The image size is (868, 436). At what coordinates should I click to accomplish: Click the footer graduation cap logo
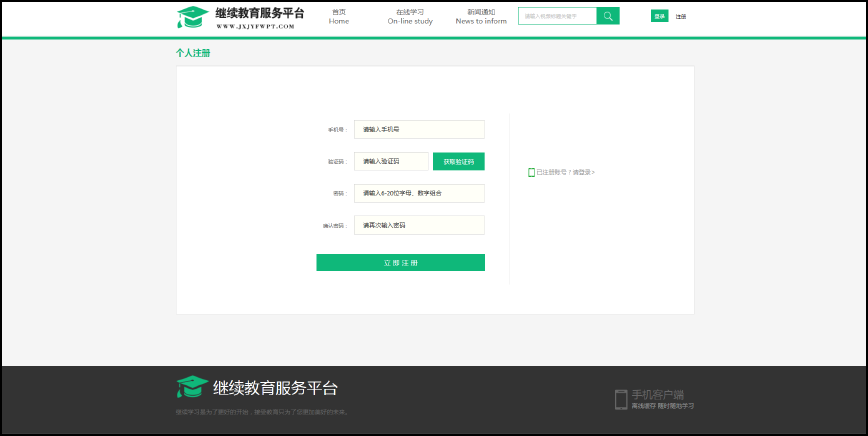pyautogui.click(x=192, y=388)
